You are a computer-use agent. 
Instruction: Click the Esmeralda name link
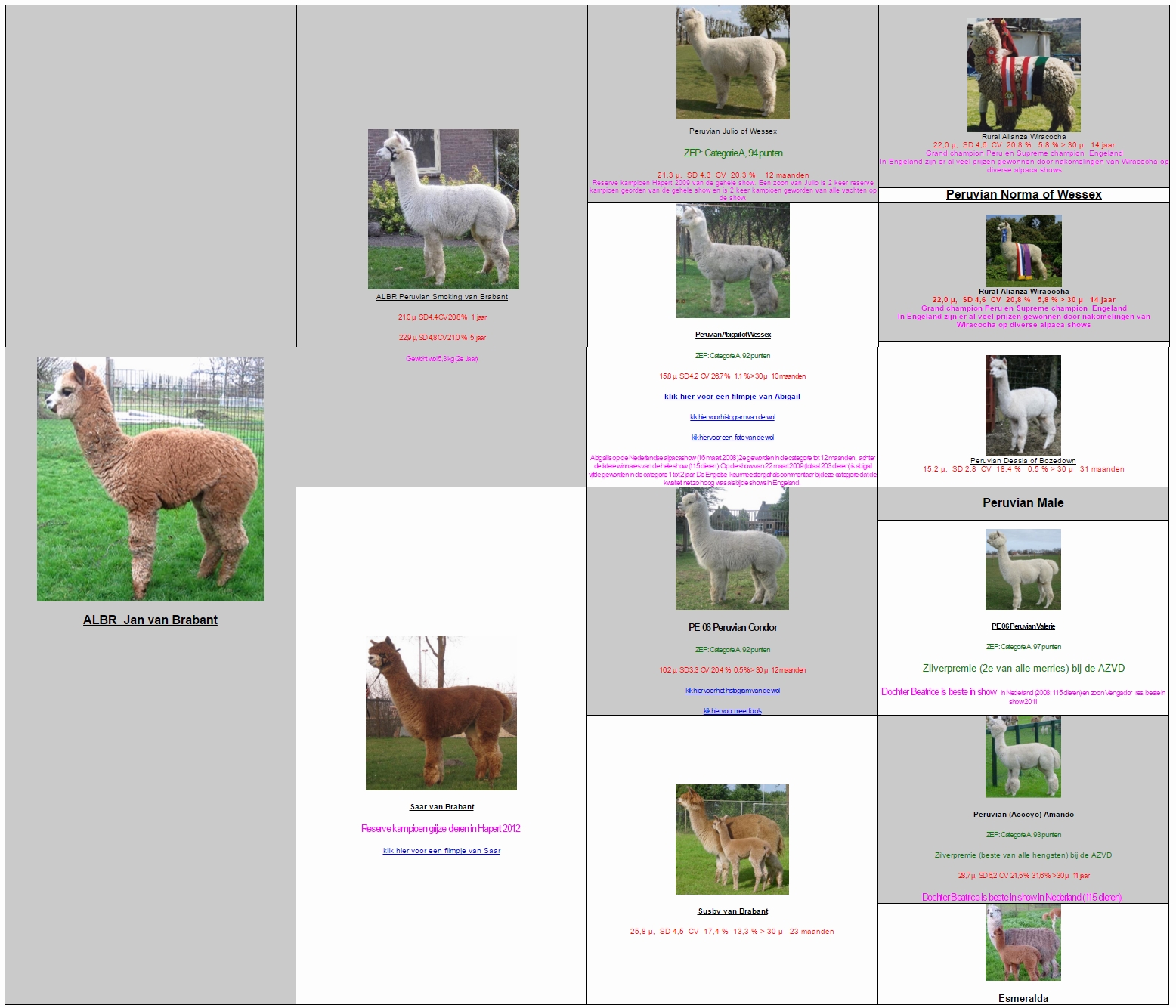[x=1023, y=999]
